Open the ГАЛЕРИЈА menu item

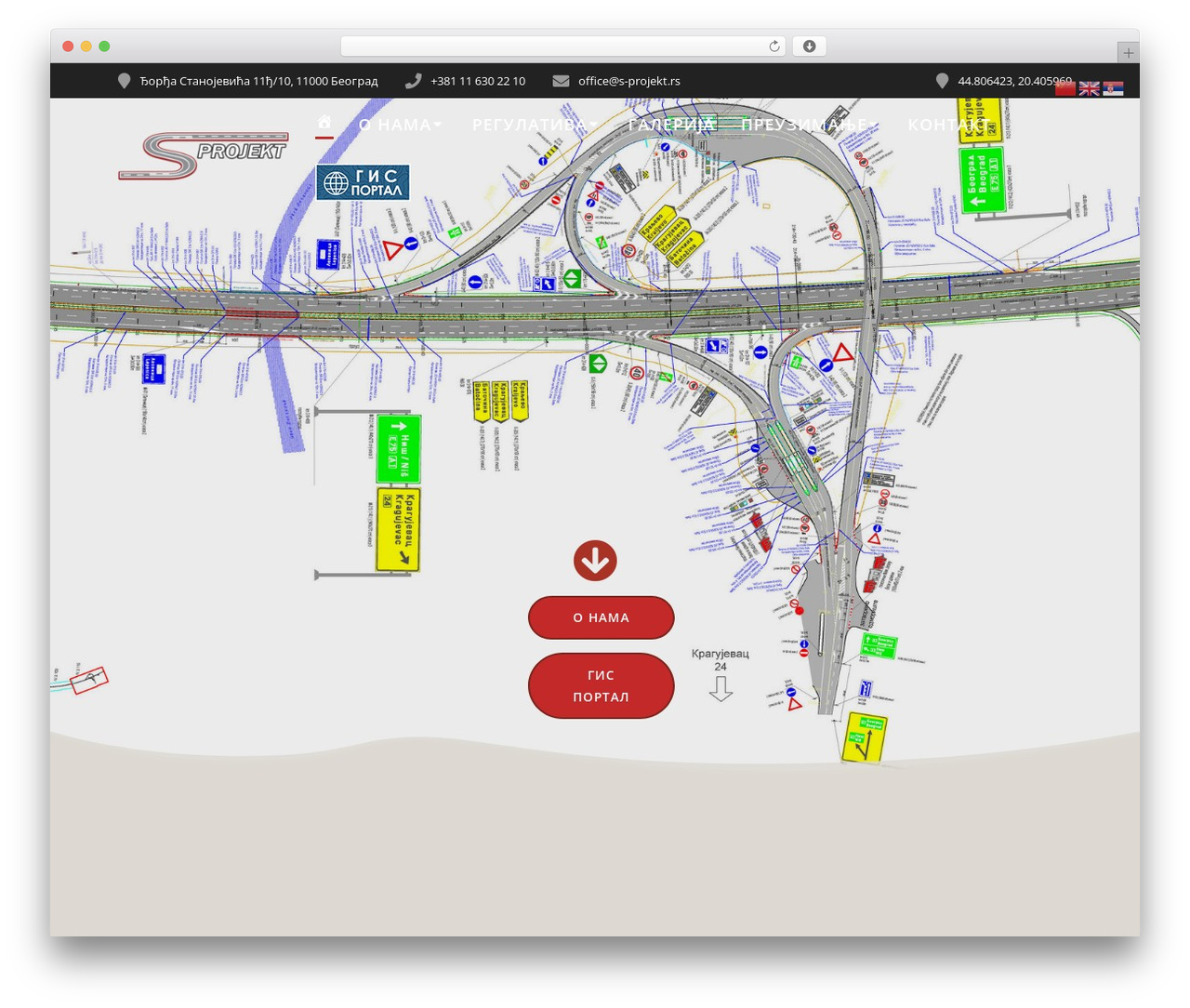coord(671,125)
